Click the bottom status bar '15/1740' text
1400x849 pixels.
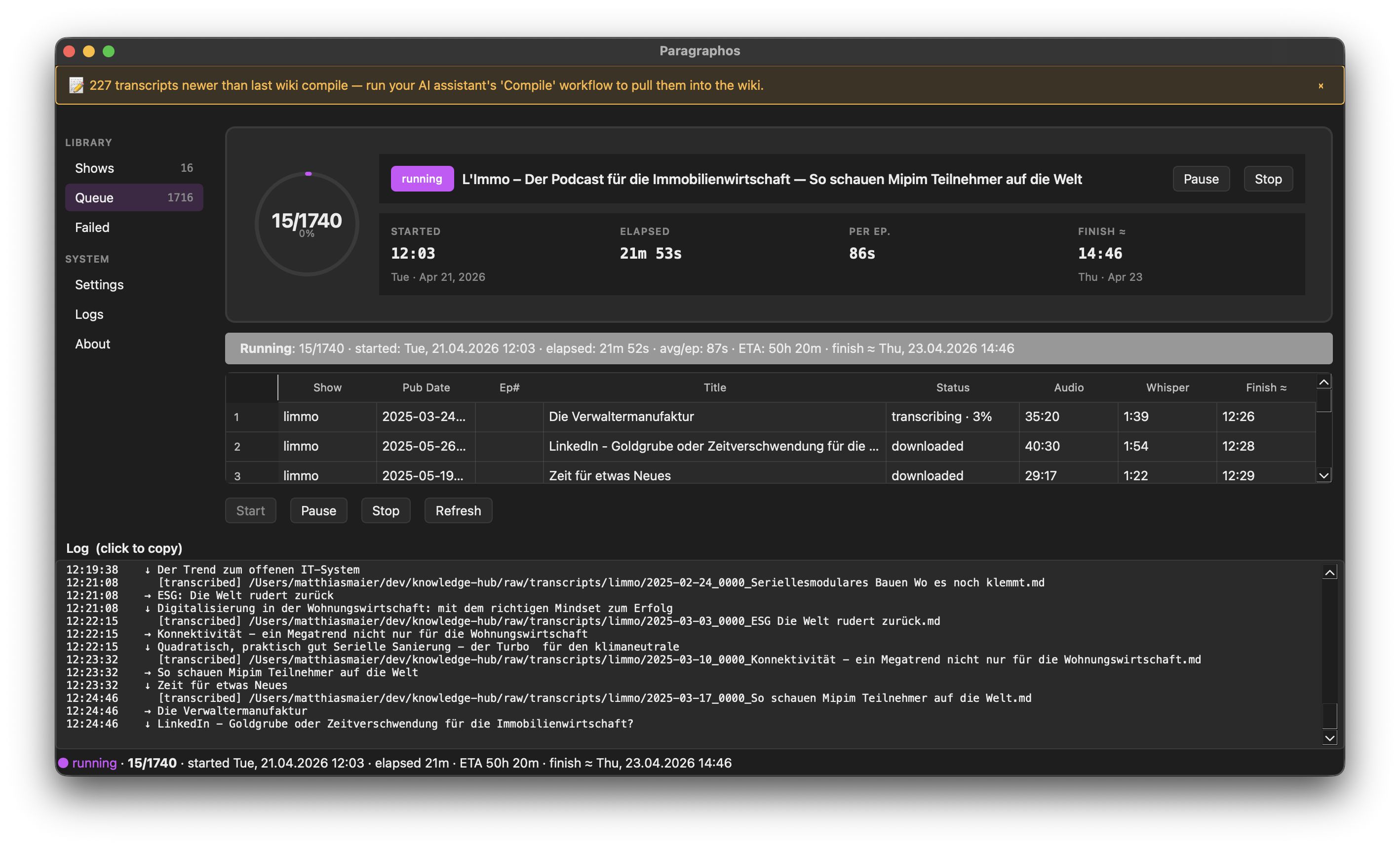pyautogui.click(x=152, y=763)
